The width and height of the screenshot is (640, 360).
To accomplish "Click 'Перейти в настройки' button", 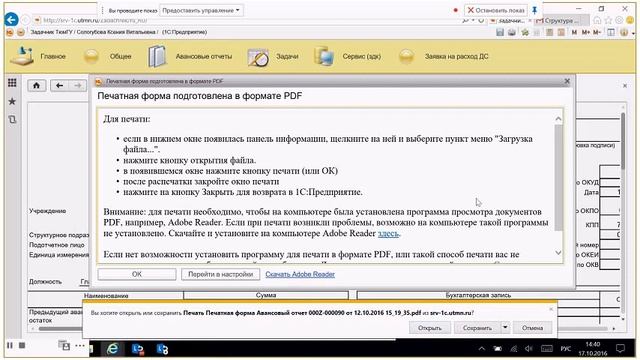I will tap(220, 274).
